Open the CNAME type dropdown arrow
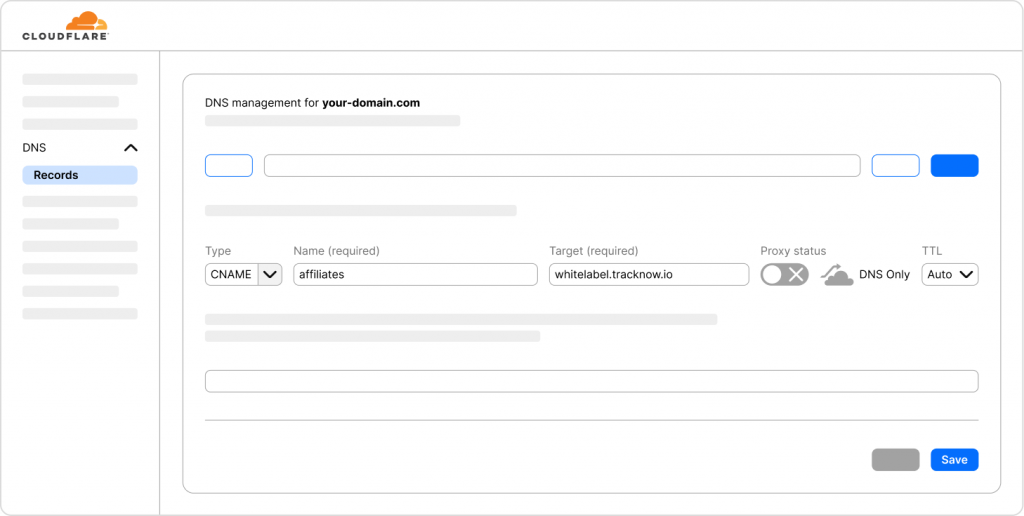The height and width of the screenshot is (516, 1024). 270,274
